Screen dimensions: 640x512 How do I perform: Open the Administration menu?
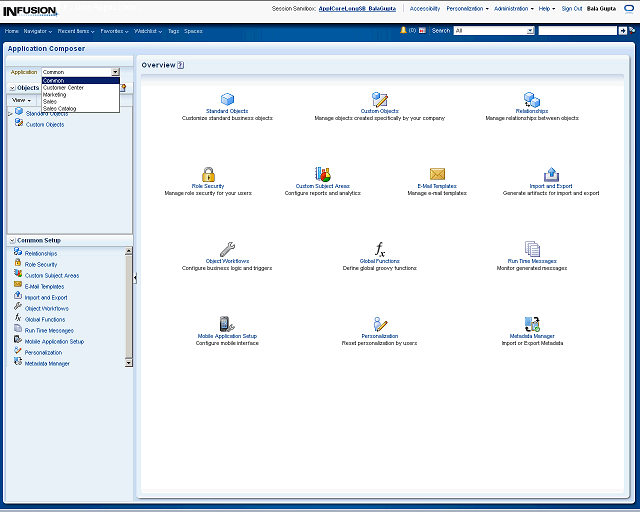click(x=512, y=8)
